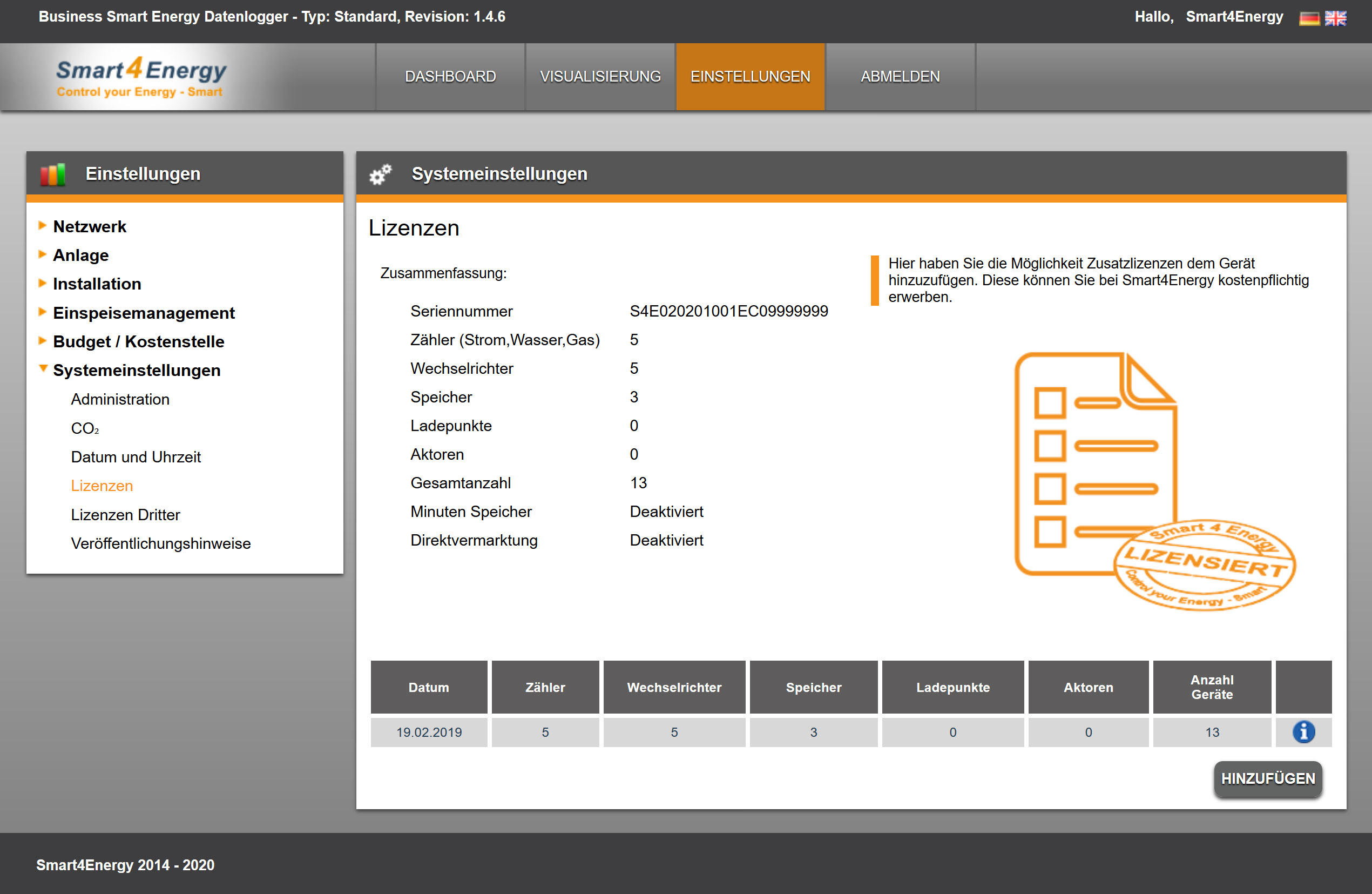Open the Administration page
This screenshot has width=1372, height=894.
click(120, 399)
